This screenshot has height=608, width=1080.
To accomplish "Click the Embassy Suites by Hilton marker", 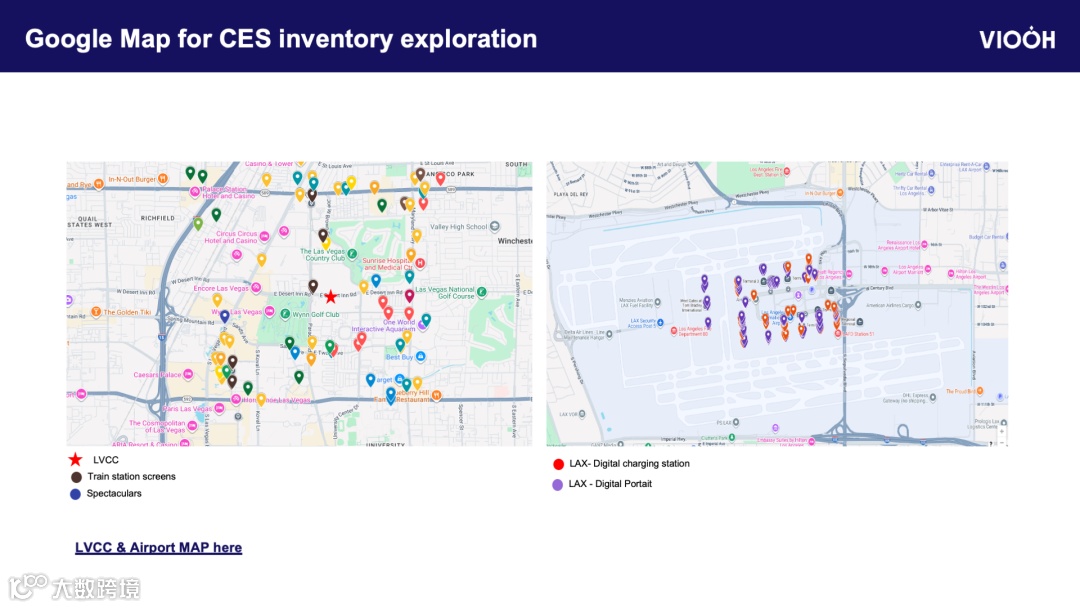I will (812, 441).
